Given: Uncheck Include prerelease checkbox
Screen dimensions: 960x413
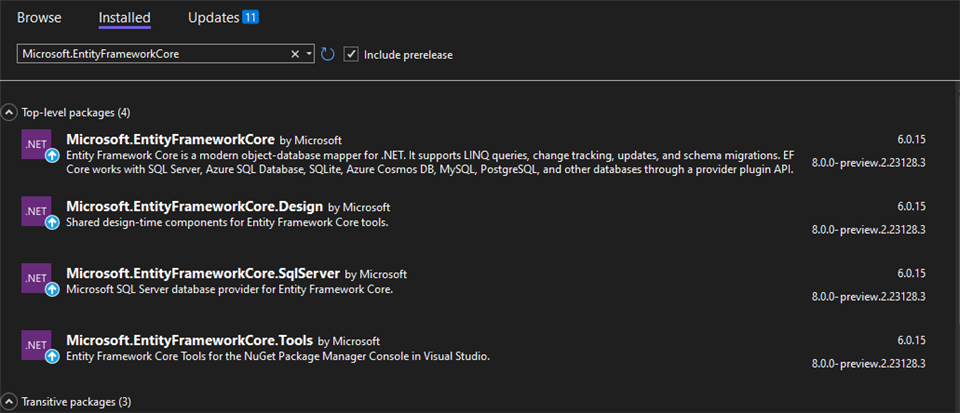Looking at the screenshot, I should click(351, 54).
